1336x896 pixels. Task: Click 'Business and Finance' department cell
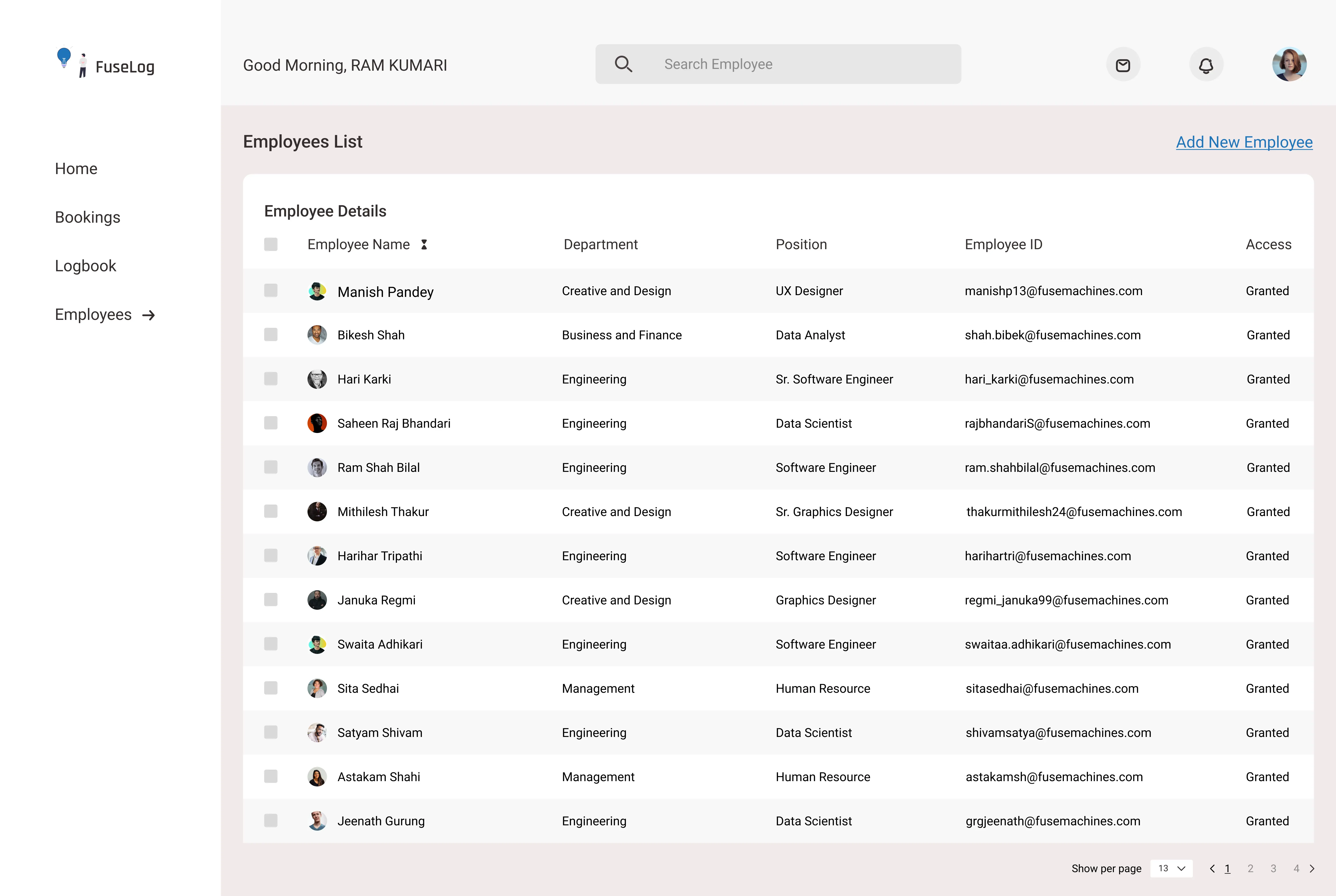[622, 335]
